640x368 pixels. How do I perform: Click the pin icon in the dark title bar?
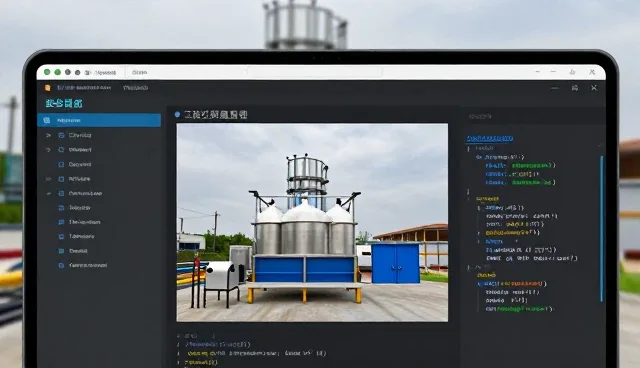click(x=575, y=88)
